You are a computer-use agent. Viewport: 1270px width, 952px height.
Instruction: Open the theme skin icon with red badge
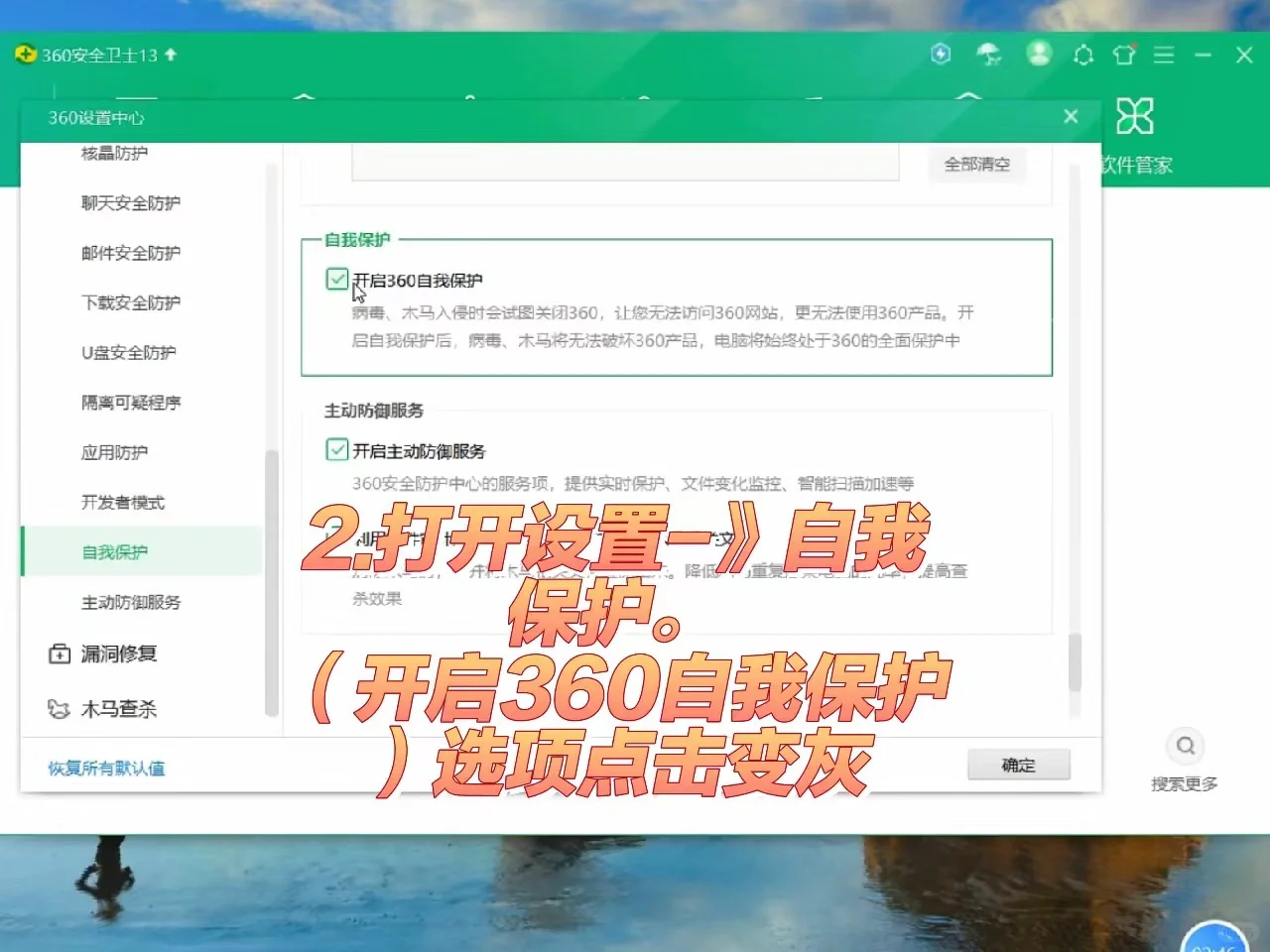(1123, 55)
